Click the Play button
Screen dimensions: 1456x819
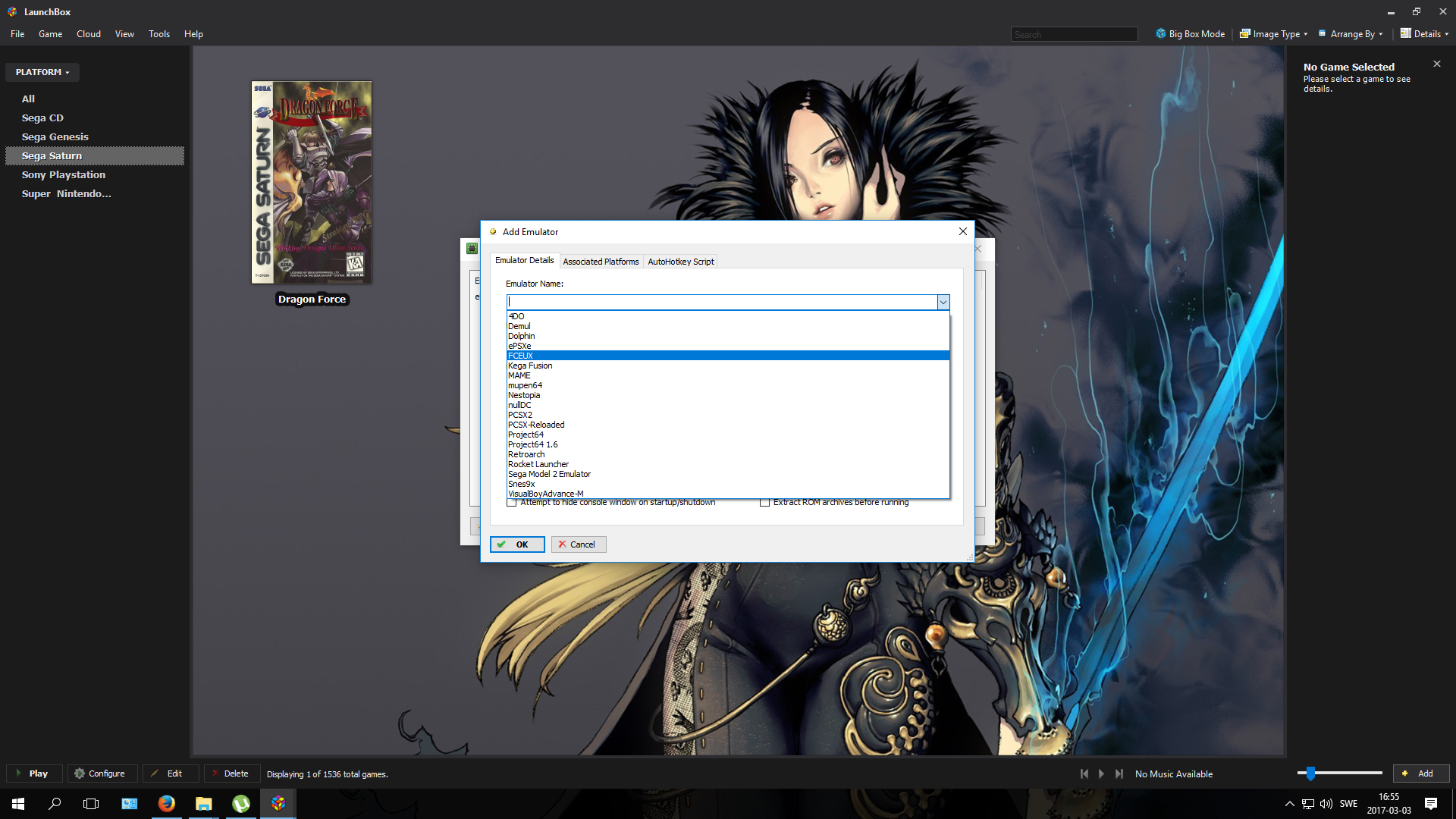(x=33, y=773)
